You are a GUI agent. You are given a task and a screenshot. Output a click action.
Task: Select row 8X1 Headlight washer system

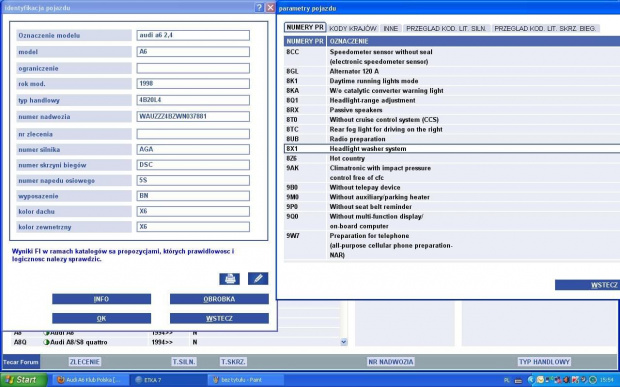(452, 149)
